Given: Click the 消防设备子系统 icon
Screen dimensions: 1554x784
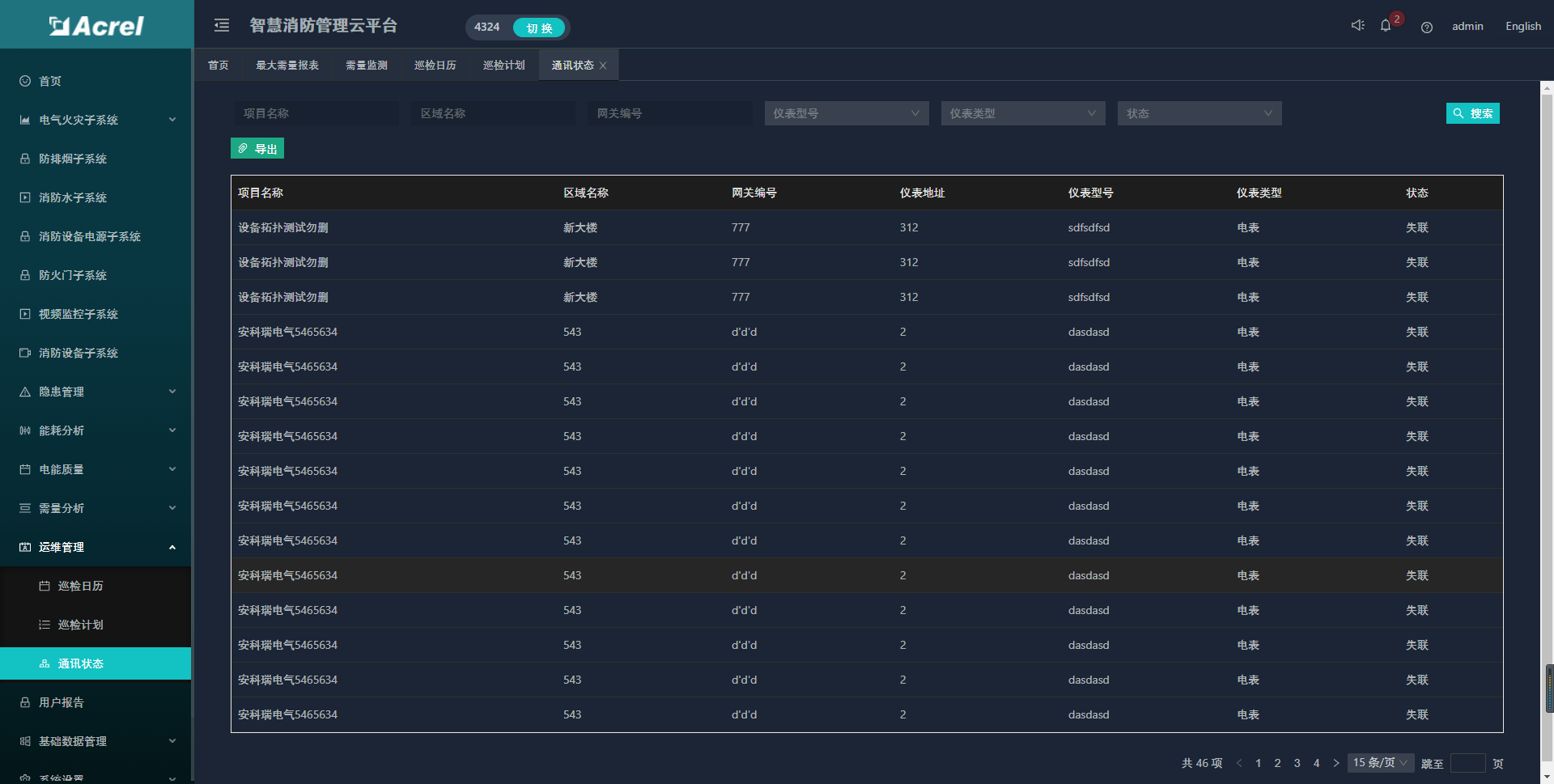Looking at the screenshot, I should tap(25, 353).
